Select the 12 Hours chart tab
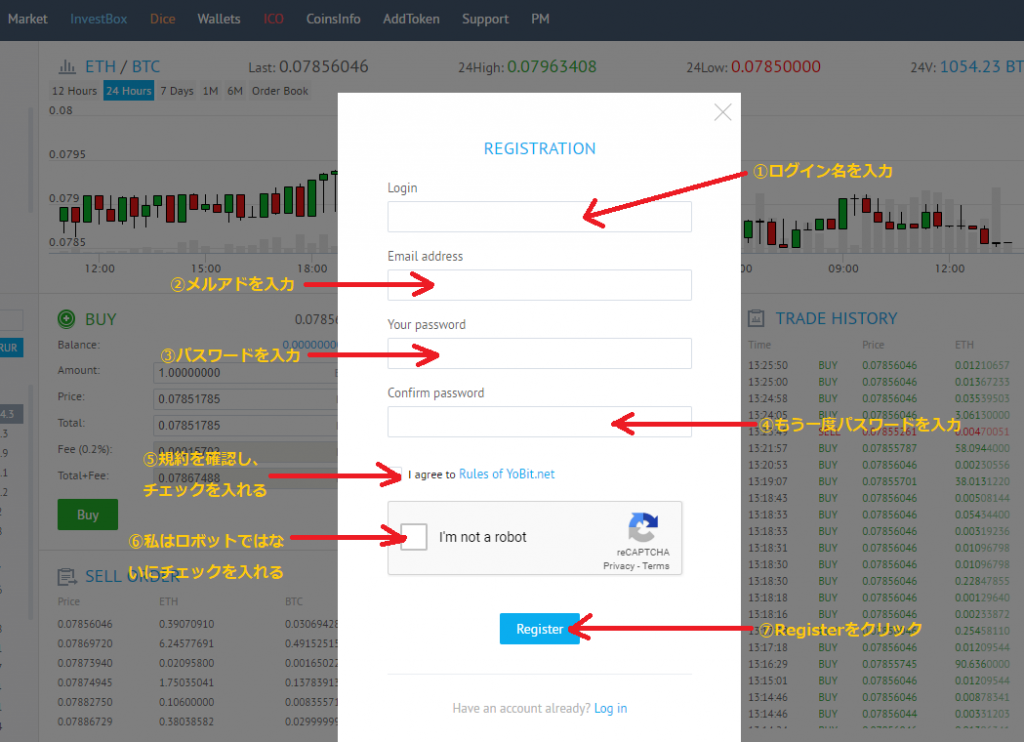1024x742 pixels. point(74,91)
